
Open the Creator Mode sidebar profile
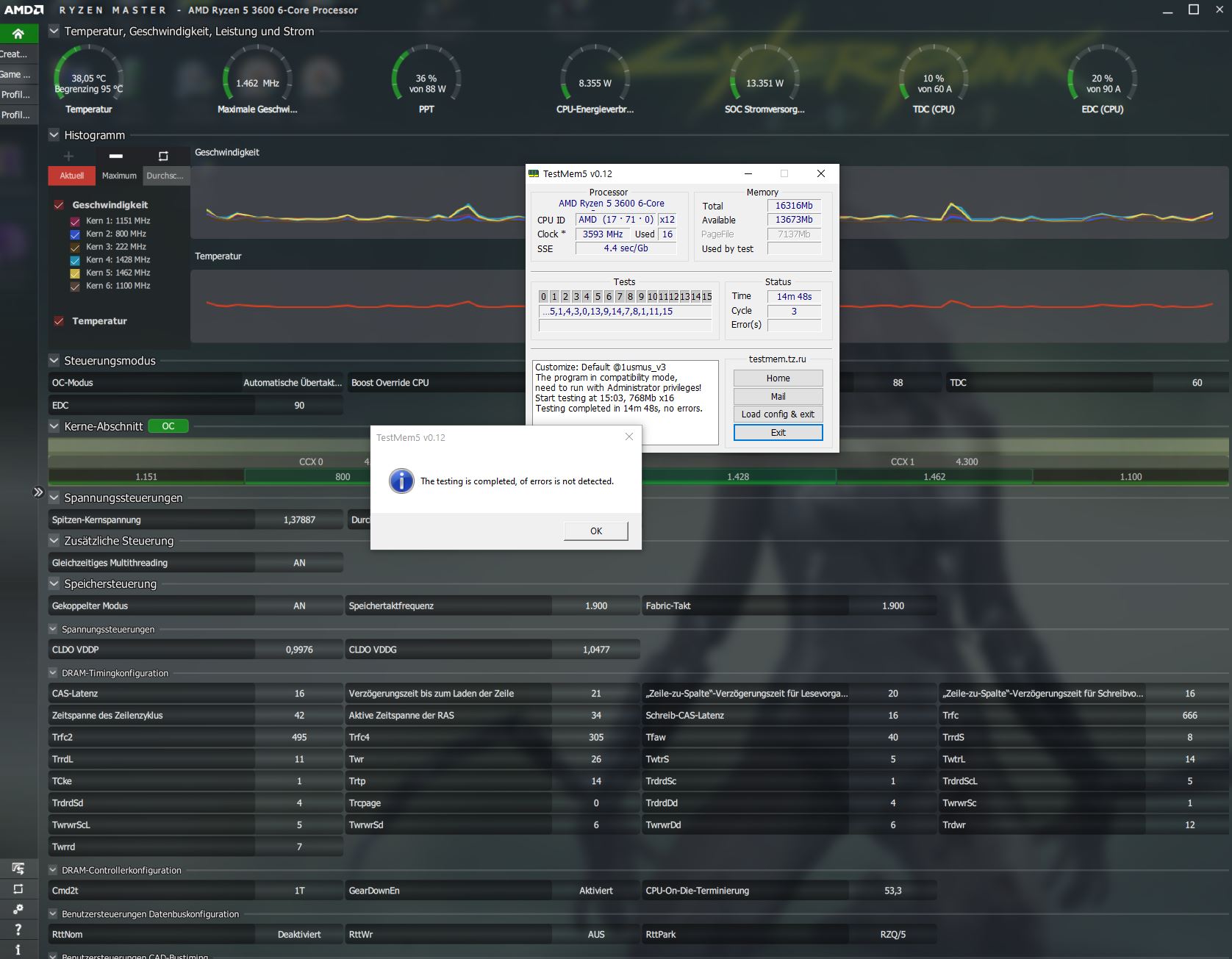[18, 54]
